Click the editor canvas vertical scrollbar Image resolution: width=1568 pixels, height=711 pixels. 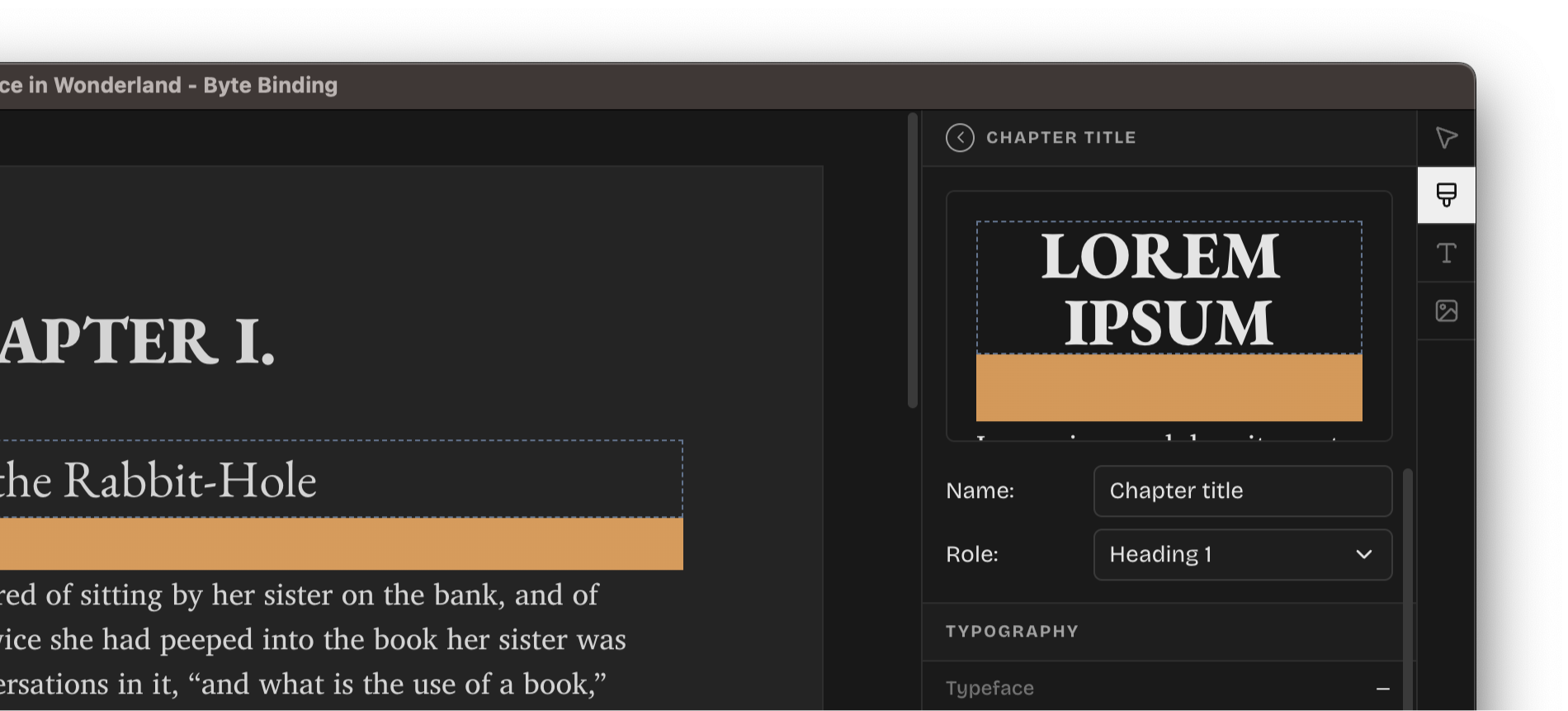click(913, 260)
